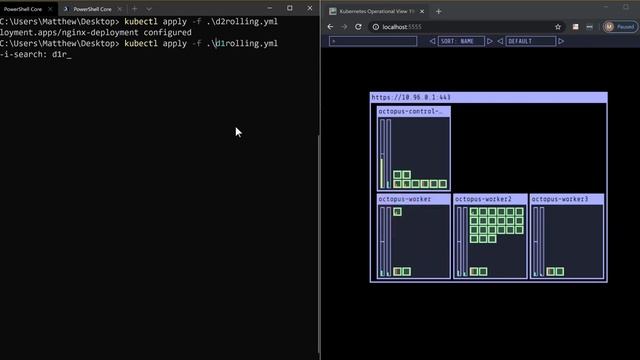Close the second PowerShell Core tab
Viewport: 640px width, 360px height.
pyautogui.click(x=120, y=9)
